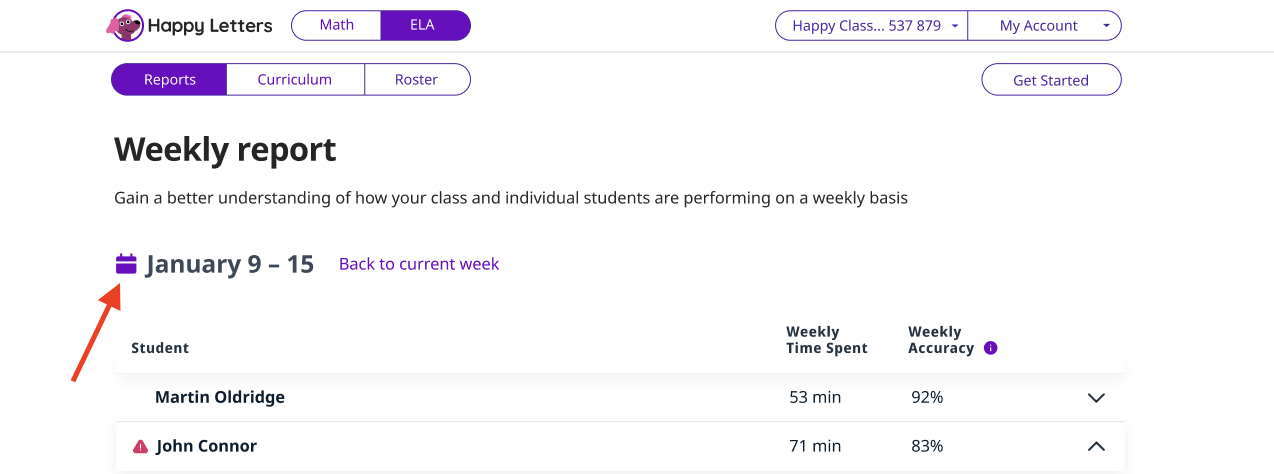Select the John Connor student name
Screen dimensions: 1274x474
pos(206,446)
